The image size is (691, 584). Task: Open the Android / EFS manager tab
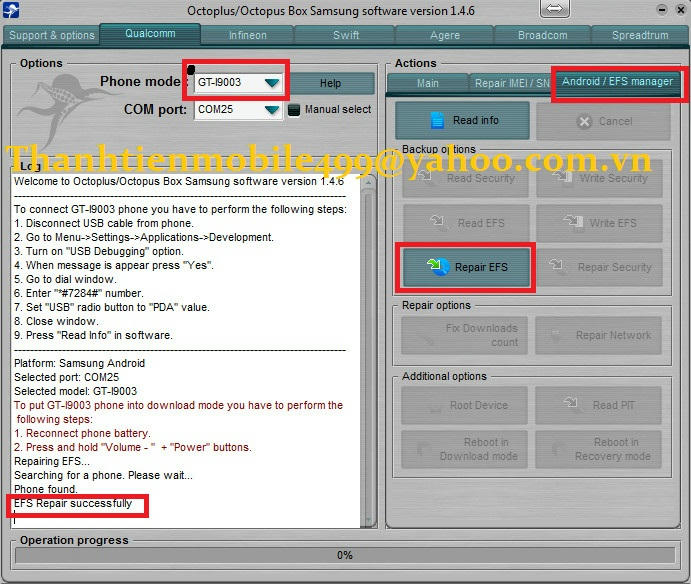coord(617,82)
